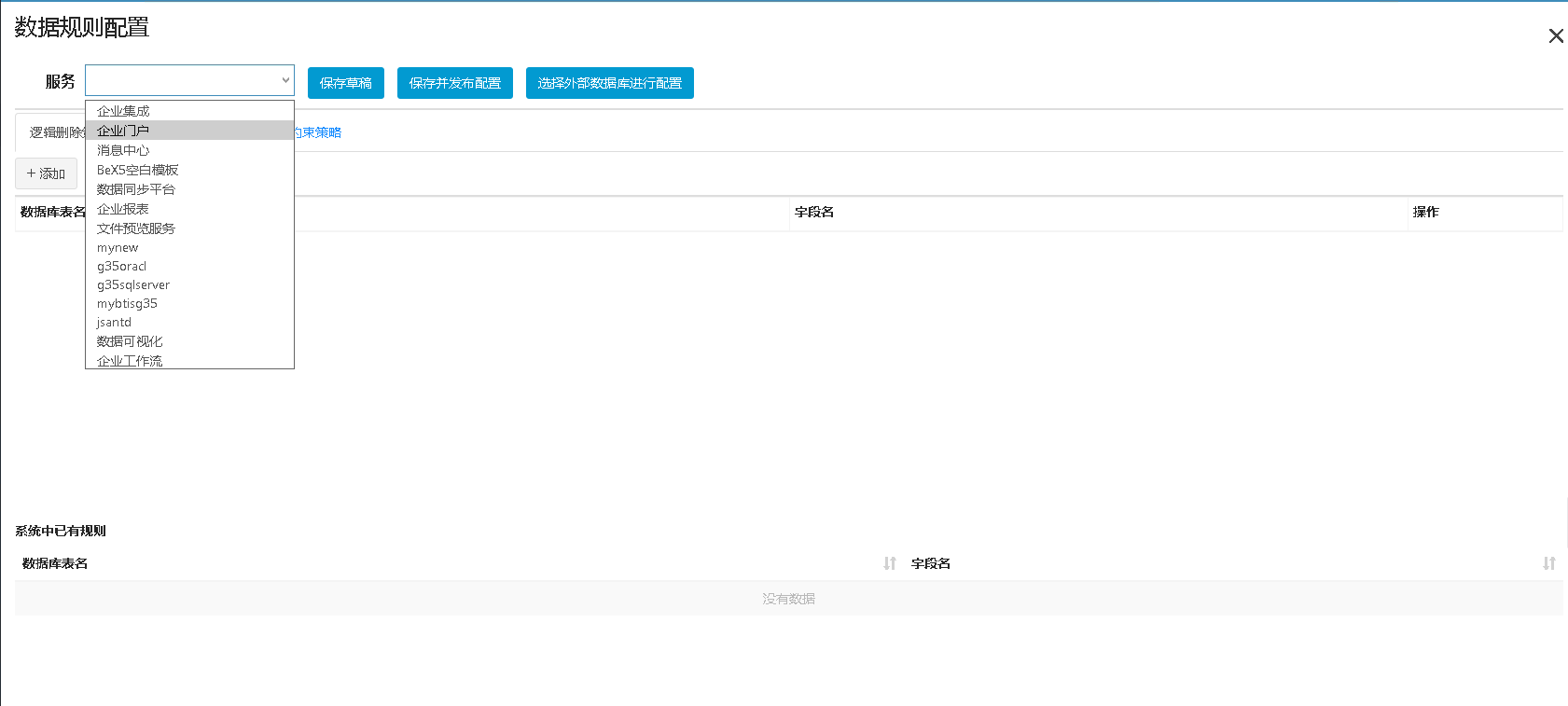Select 数据同步平台 service option
This screenshot has height=706, width=1568.
[136, 189]
